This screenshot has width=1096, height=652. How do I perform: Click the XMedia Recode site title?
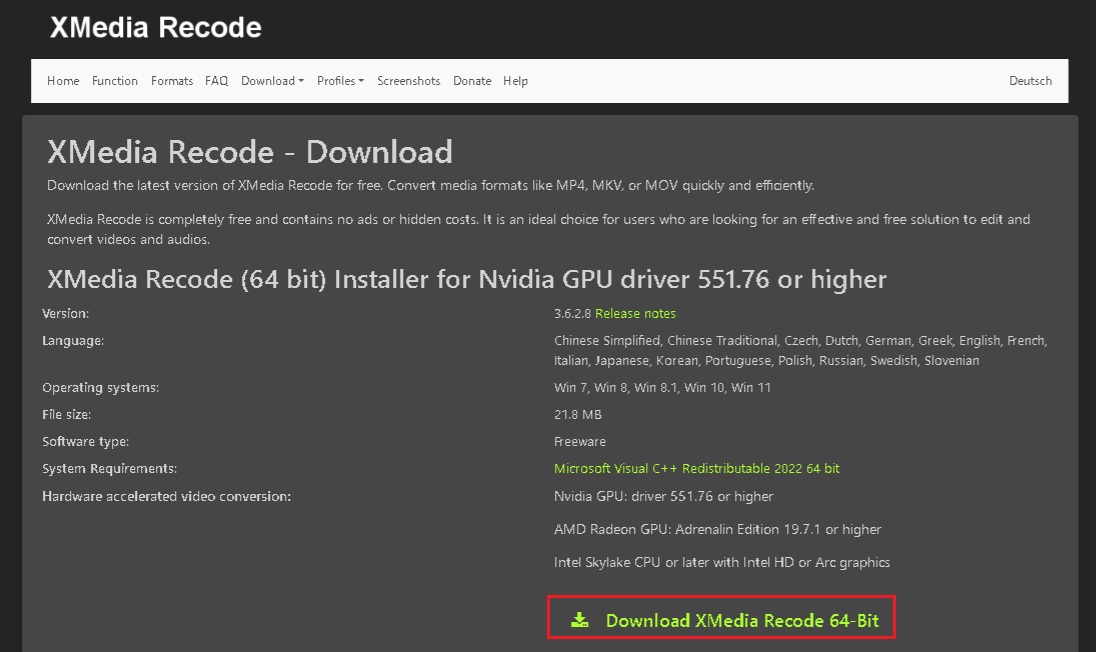pos(155,27)
